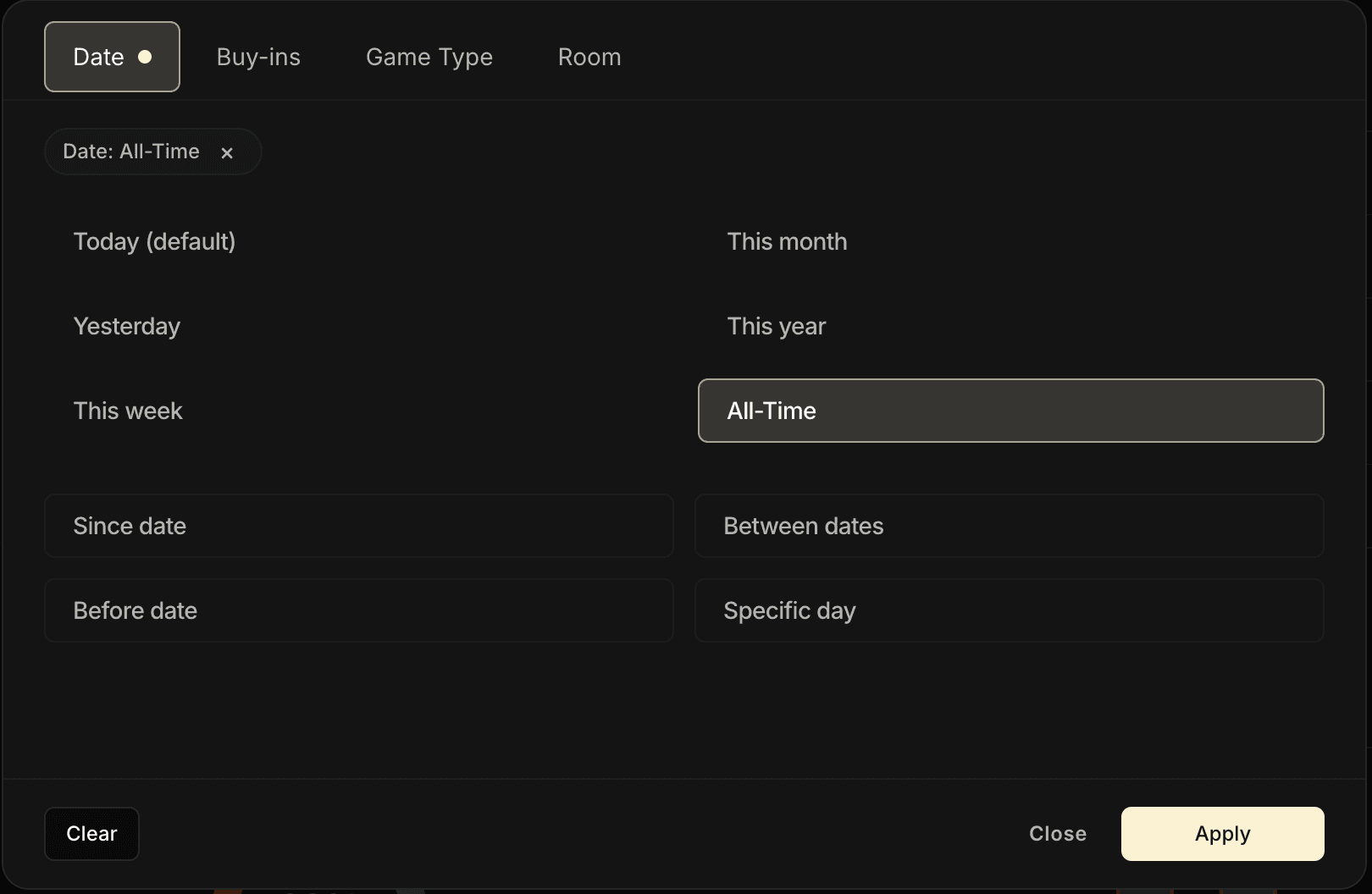Apply the selected filters

tap(1222, 834)
